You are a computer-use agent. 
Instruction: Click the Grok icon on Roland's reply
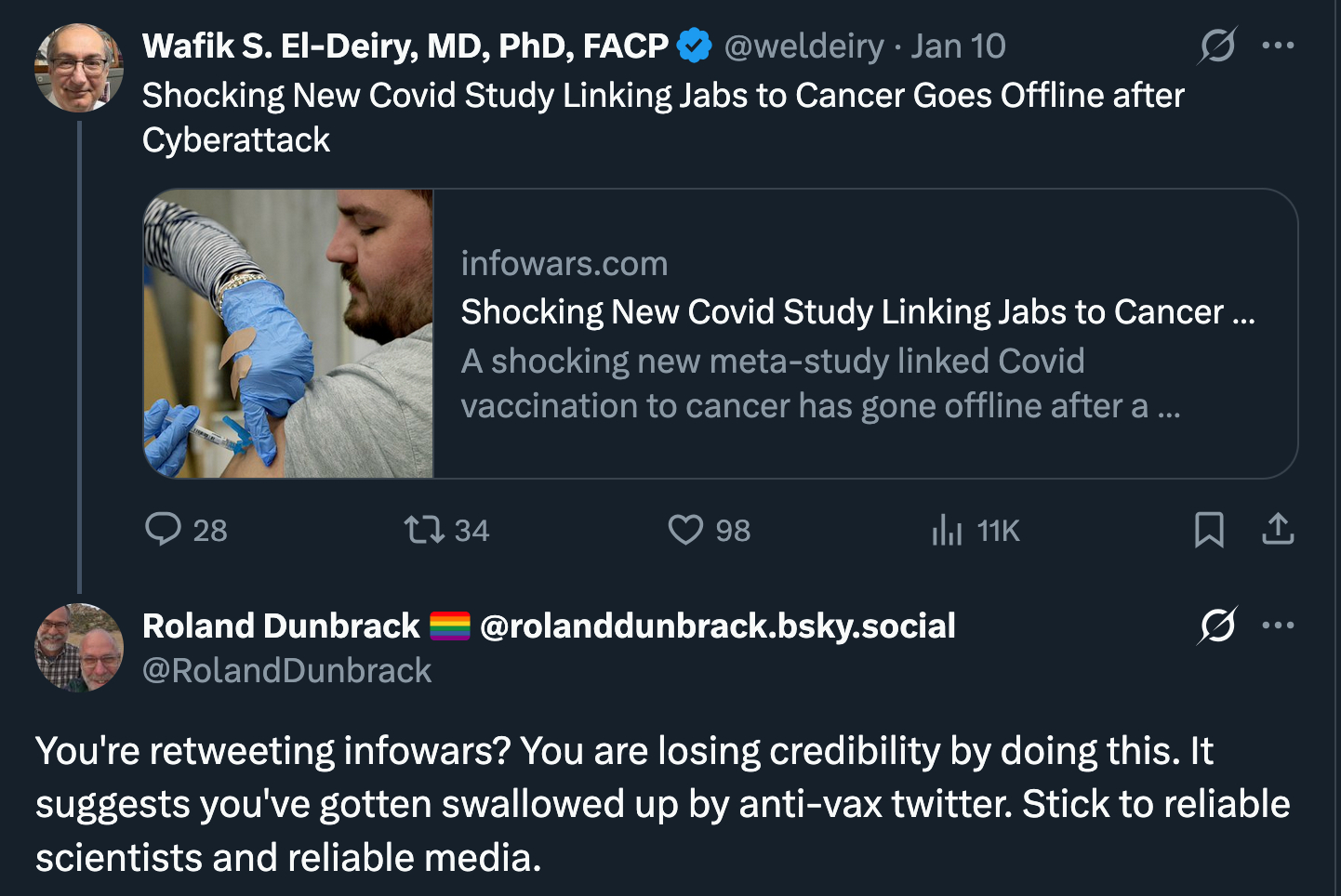(1217, 626)
